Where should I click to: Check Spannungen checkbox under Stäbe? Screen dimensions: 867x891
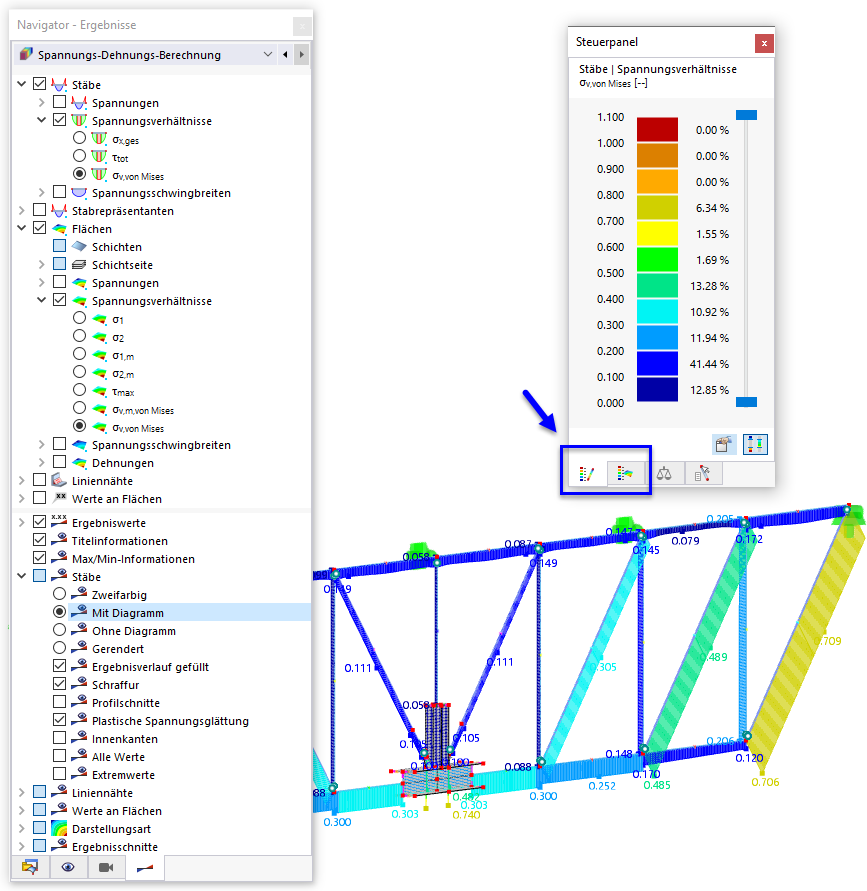coord(59,102)
